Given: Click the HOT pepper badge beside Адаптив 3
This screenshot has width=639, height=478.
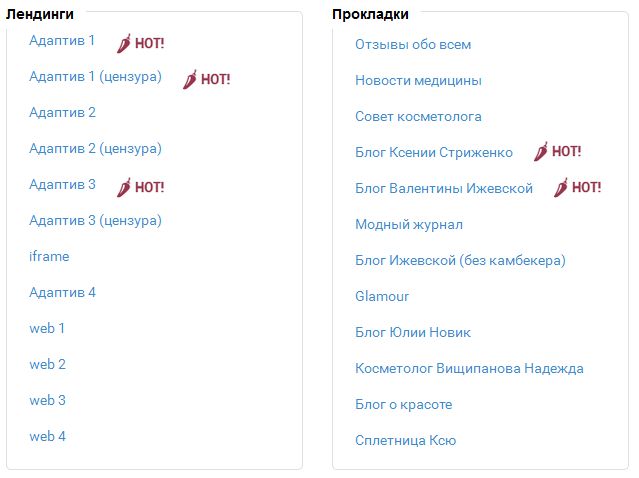Looking at the screenshot, I should pyautogui.click(x=140, y=187).
